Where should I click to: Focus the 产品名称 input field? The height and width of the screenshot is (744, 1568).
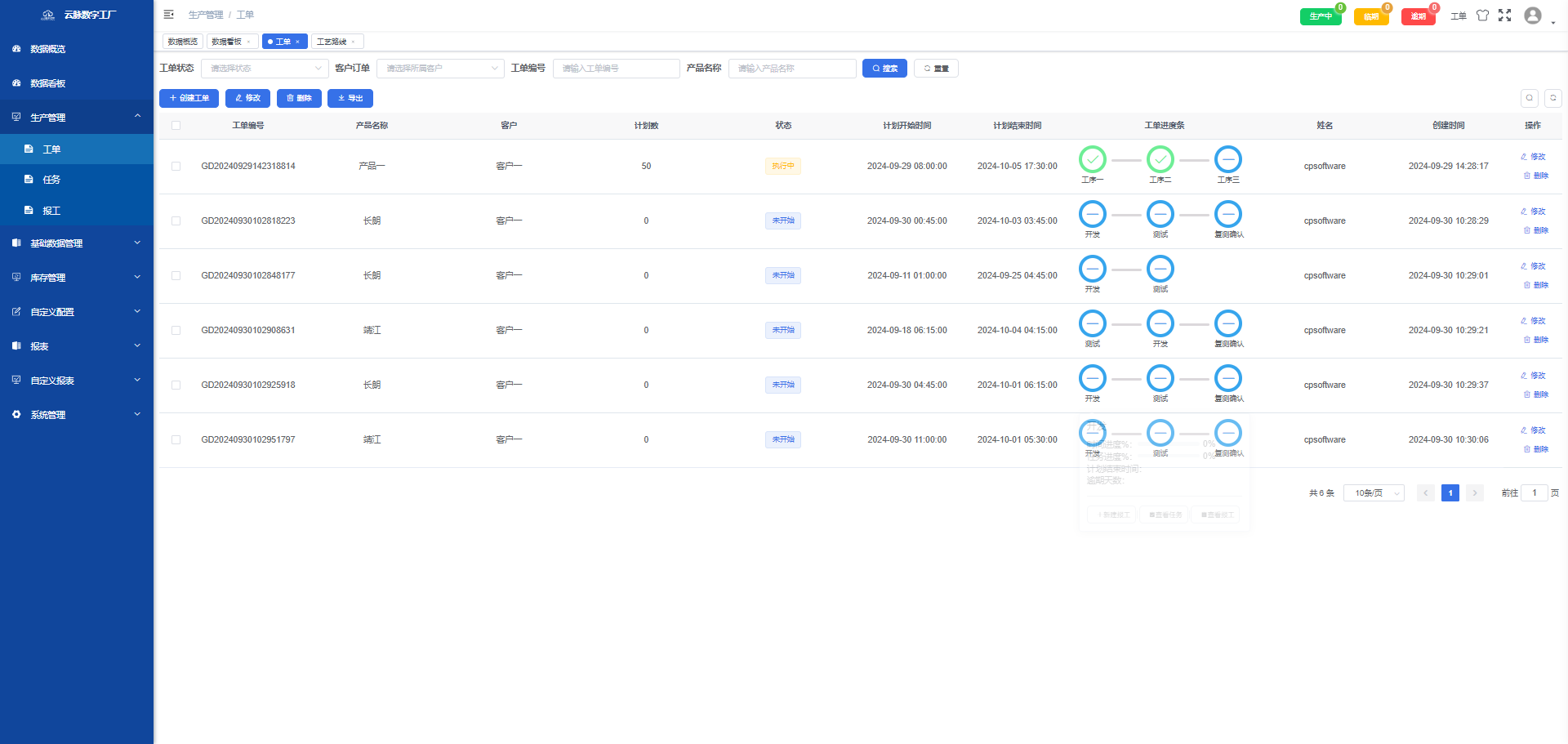792,69
